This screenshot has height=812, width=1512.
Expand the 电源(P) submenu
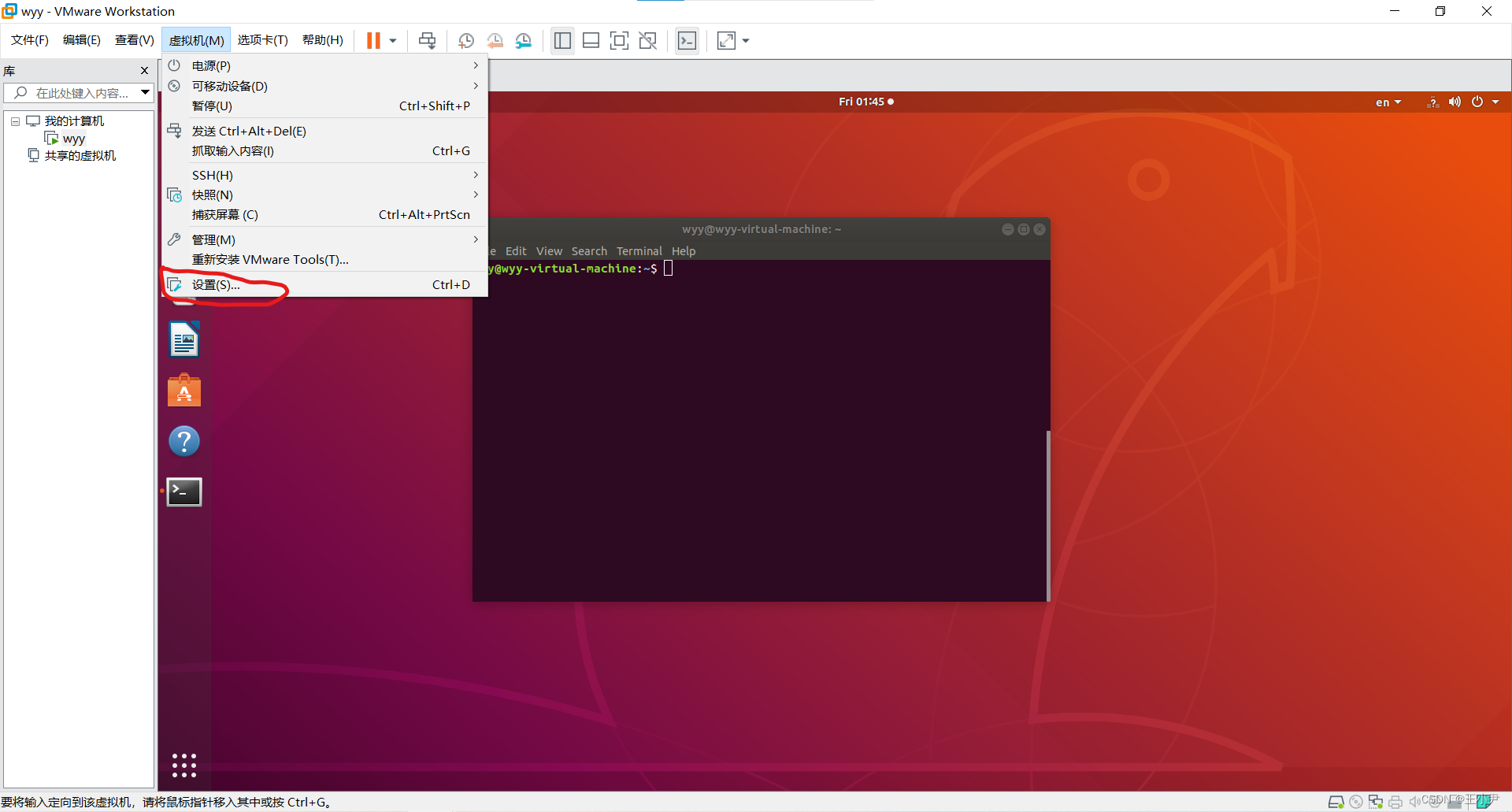click(x=324, y=65)
